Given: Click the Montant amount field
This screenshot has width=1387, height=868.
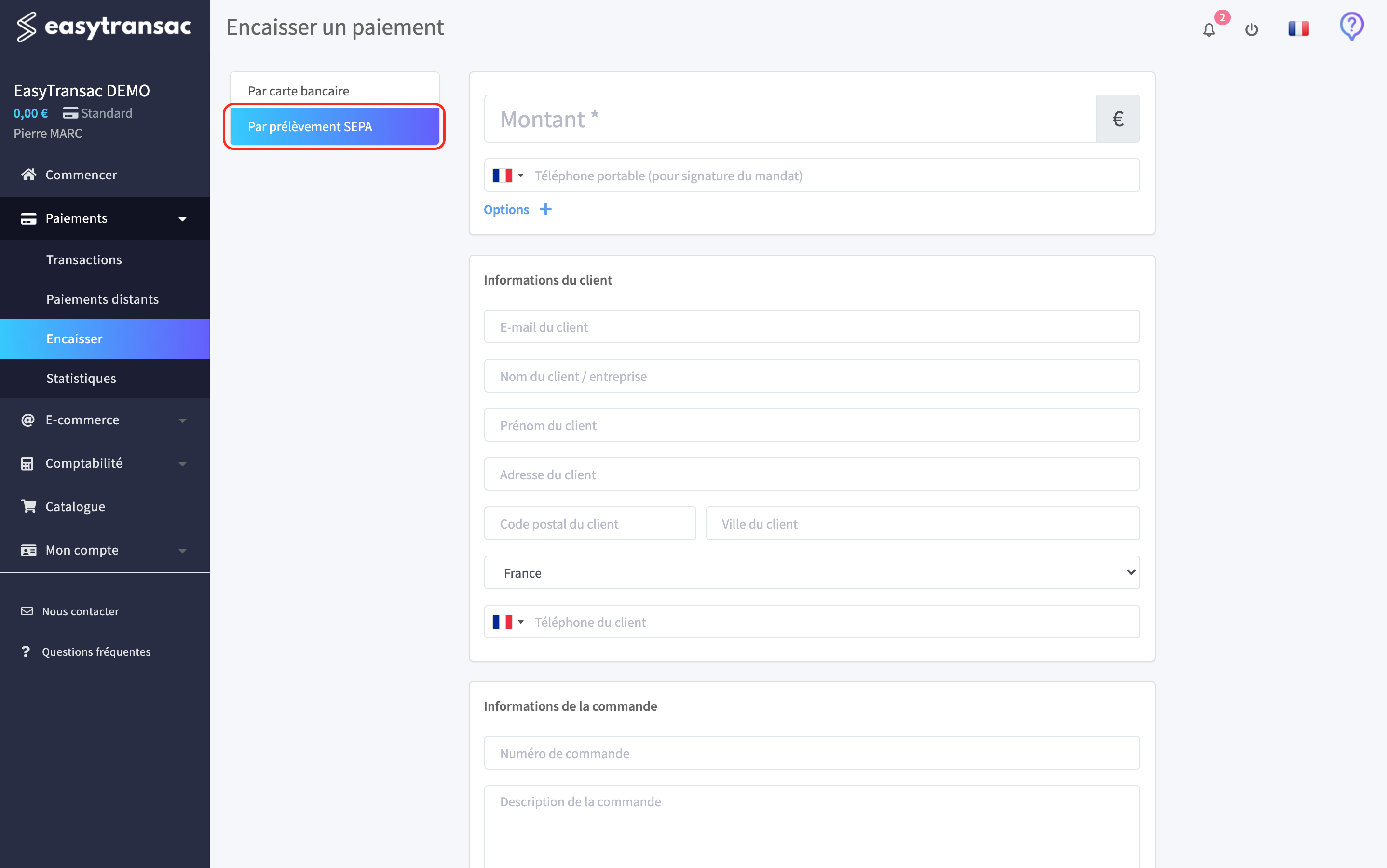Looking at the screenshot, I should (x=790, y=119).
